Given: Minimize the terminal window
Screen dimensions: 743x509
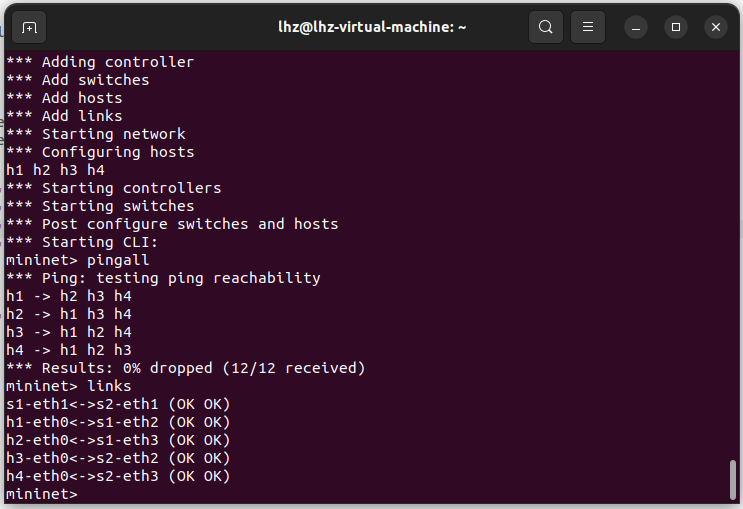Looking at the screenshot, I should point(637,27).
